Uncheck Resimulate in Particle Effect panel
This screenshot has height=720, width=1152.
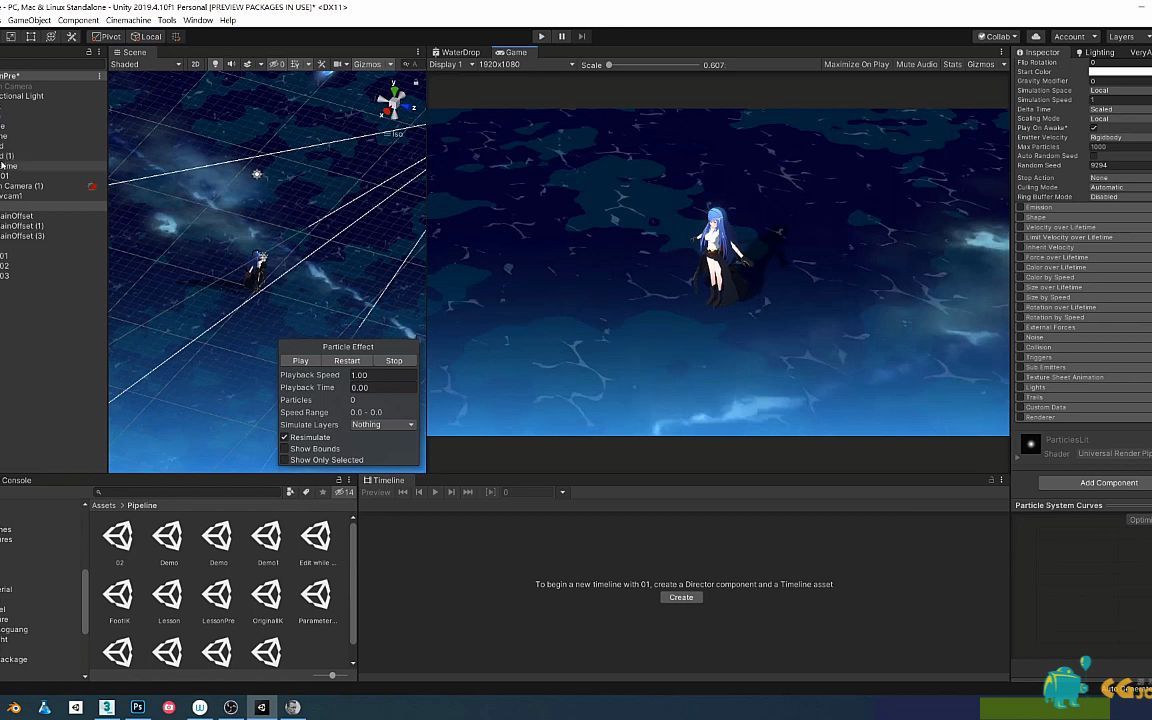(285, 437)
